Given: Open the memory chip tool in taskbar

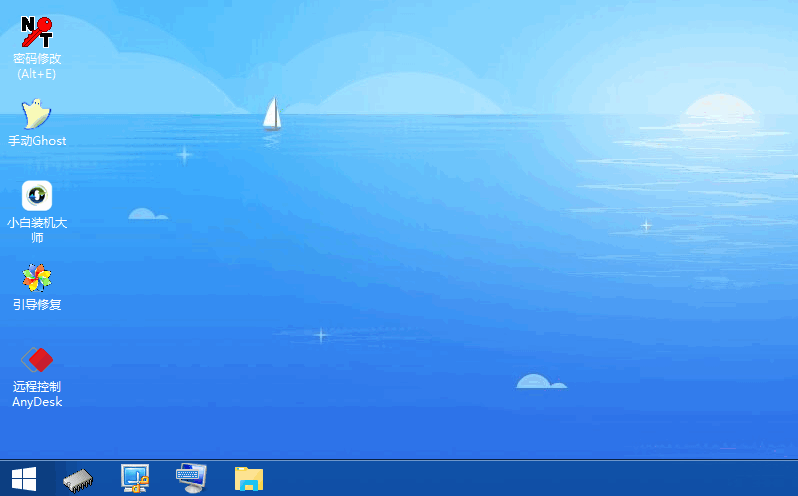Looking at the screenshot, I should 78,479.
